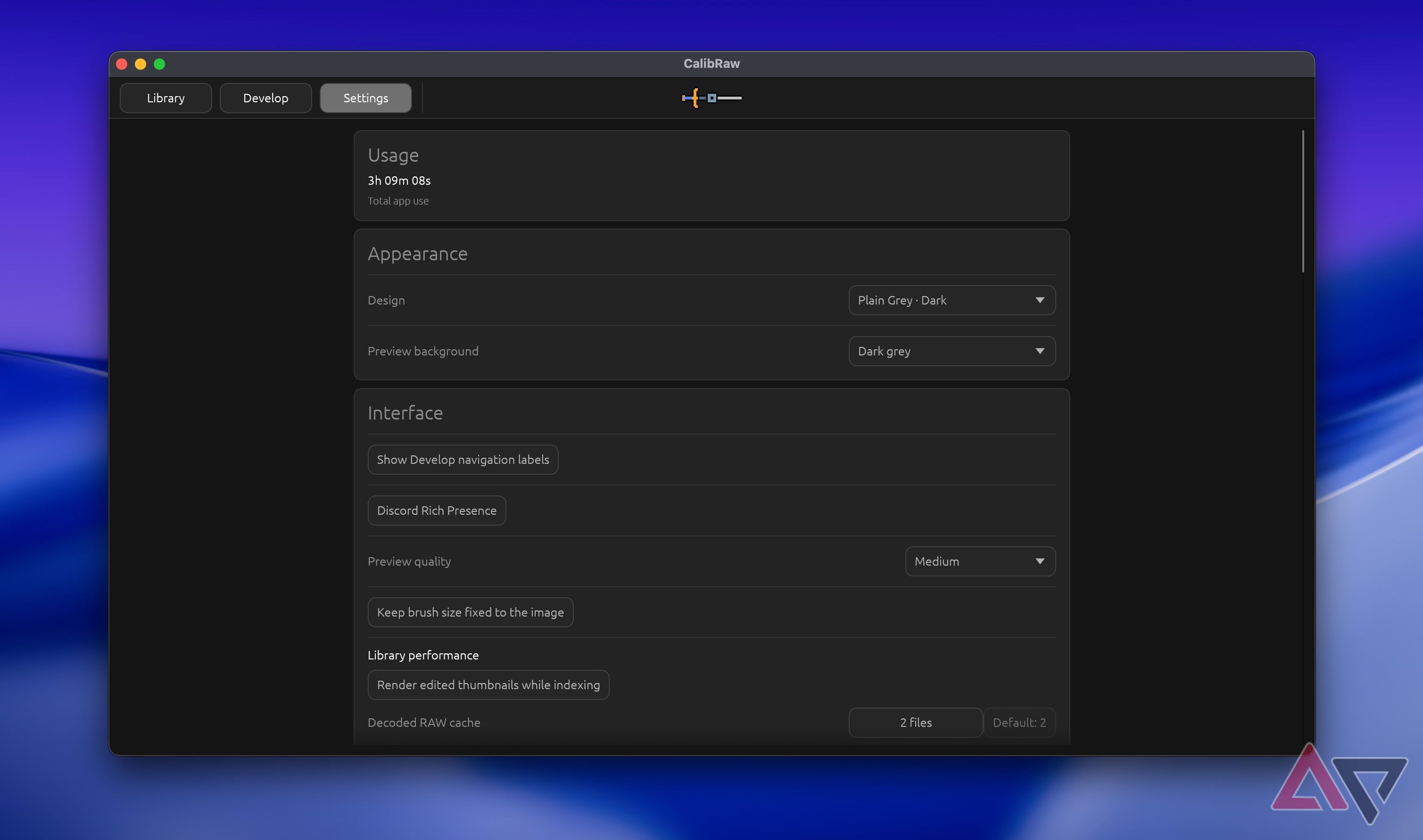Open the Develop tab
The image size is (1423, 840).
(x=265, y=98)
